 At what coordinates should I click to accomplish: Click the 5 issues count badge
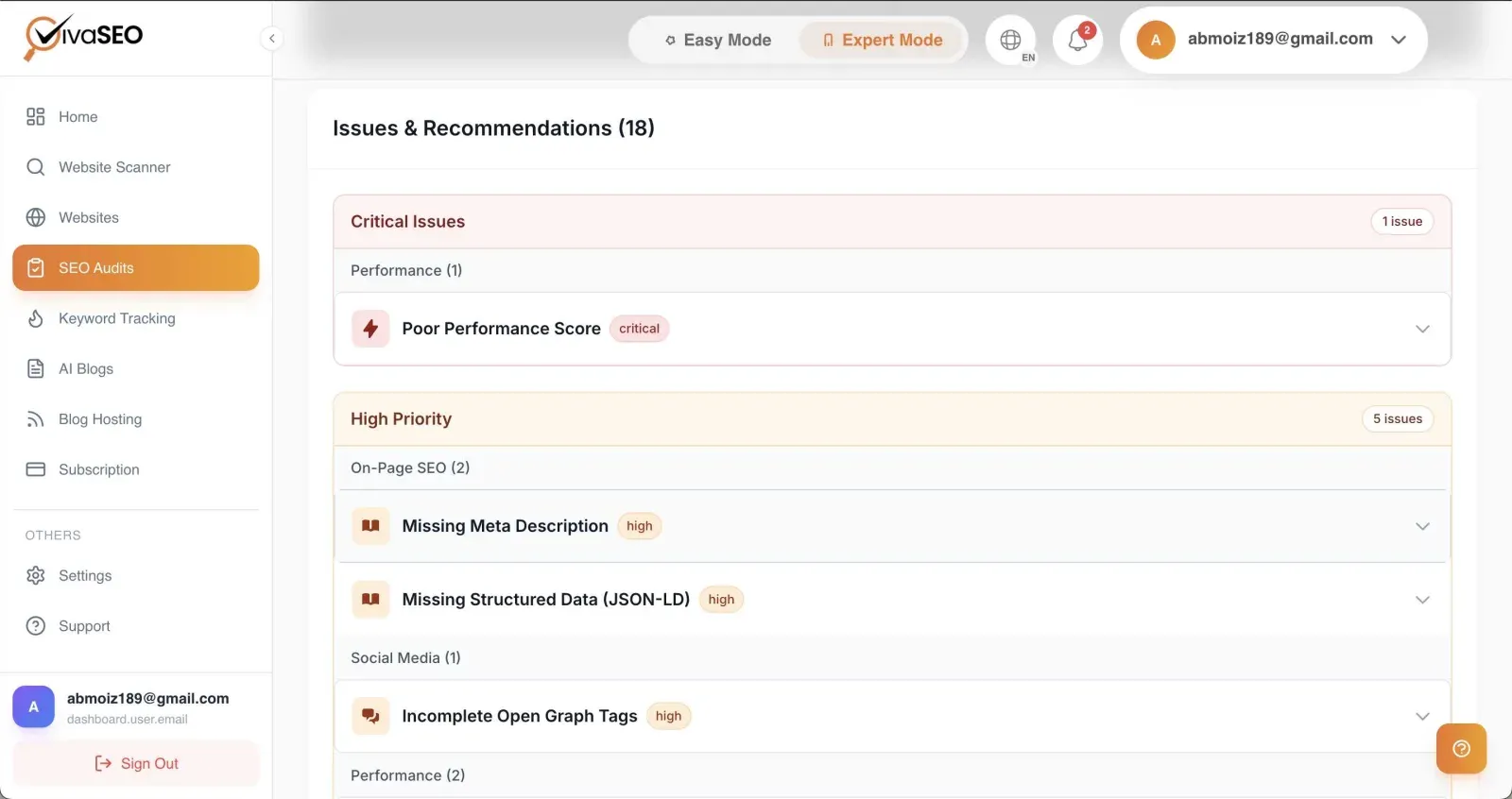1397,418
